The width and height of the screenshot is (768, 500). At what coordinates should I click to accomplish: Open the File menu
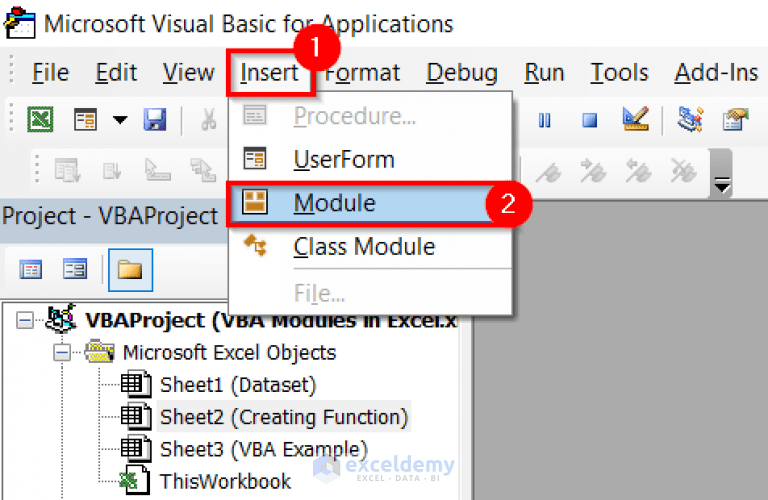coord(50,73)
